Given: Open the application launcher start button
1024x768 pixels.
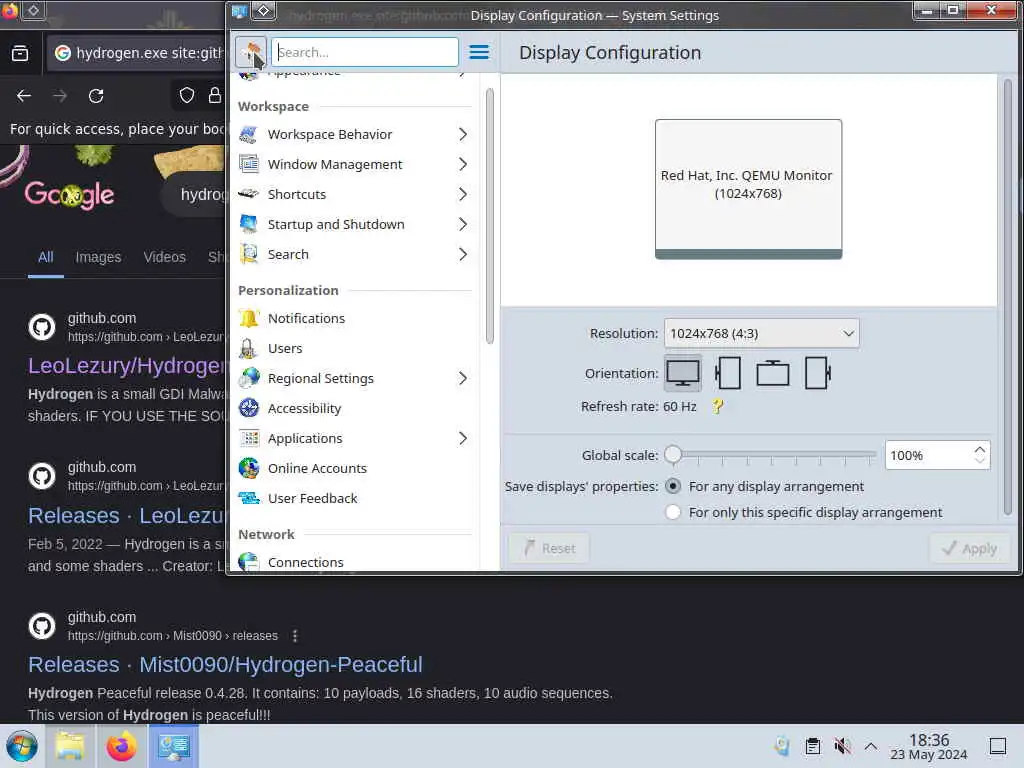Looking at the screenshot, I should point(22,746).
